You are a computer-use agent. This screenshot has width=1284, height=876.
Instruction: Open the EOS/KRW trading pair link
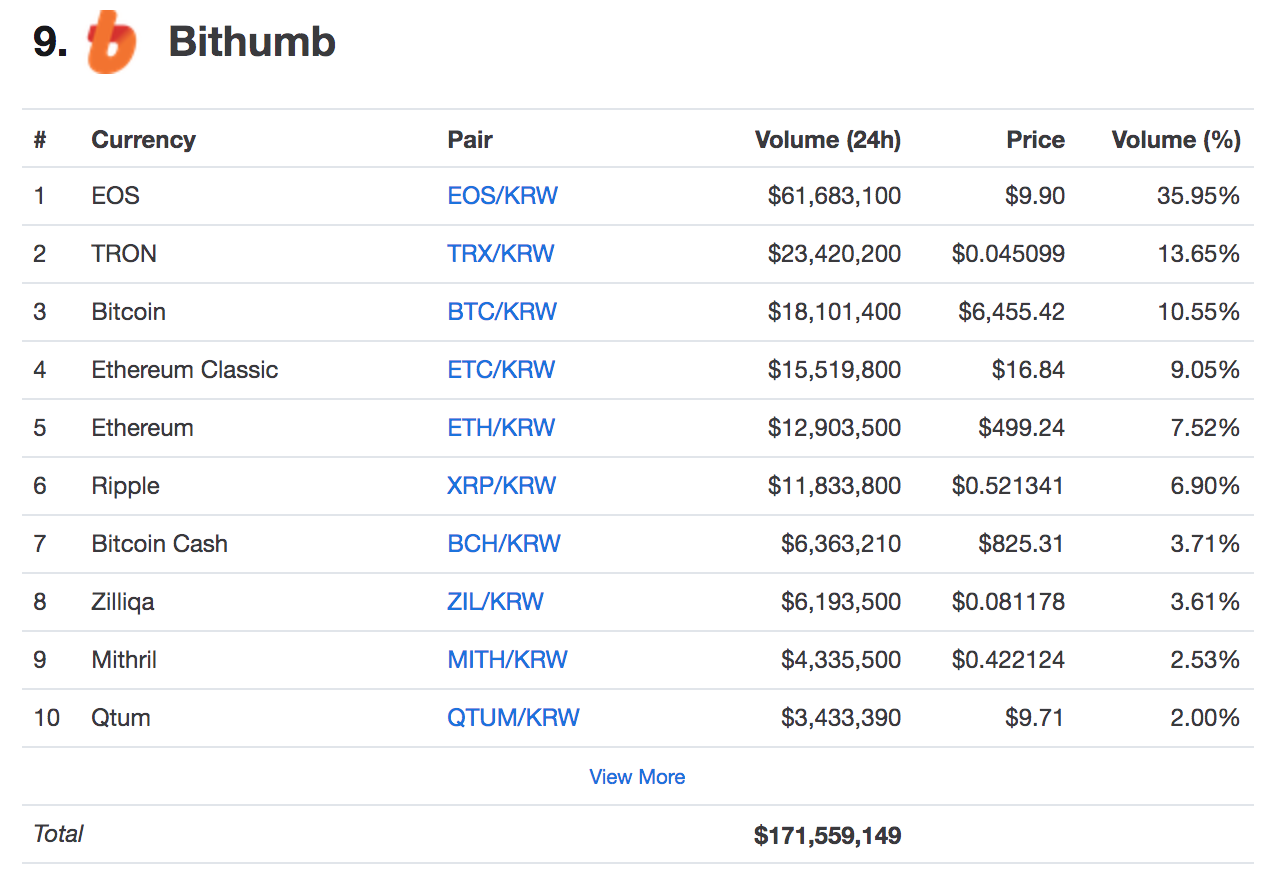click(502, 196)
